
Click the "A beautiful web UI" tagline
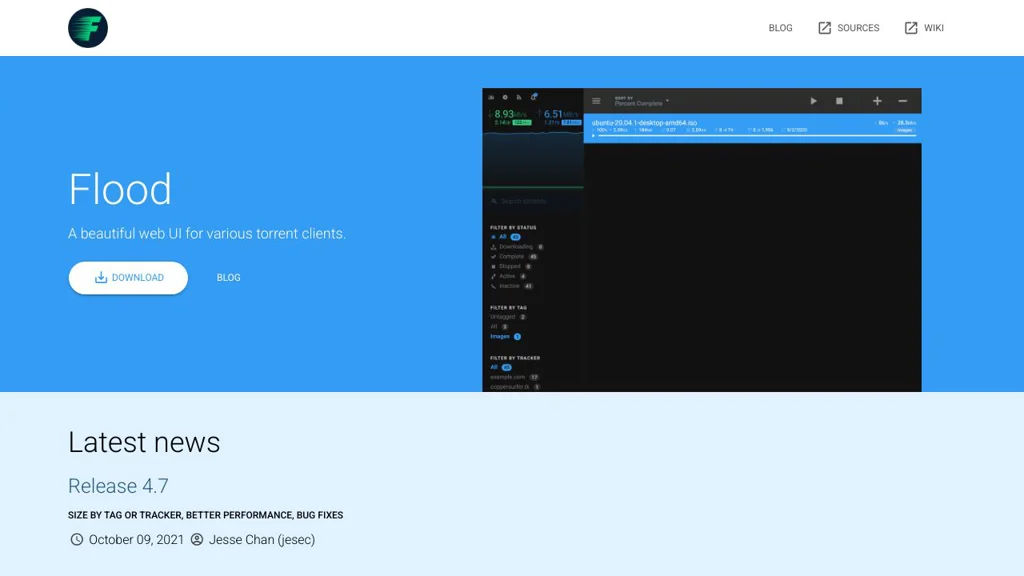point(207,234)
